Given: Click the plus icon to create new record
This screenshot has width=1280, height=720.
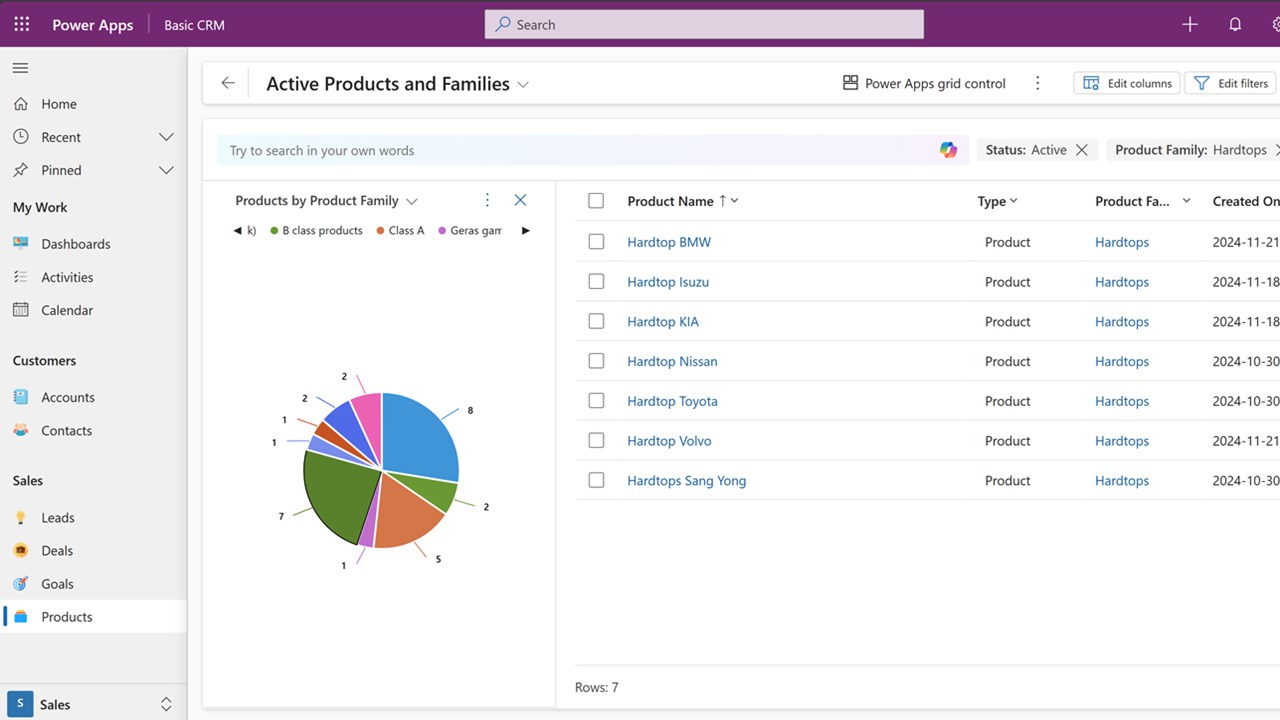Looking at the screenshot, I should click(x=1190, y=24).
